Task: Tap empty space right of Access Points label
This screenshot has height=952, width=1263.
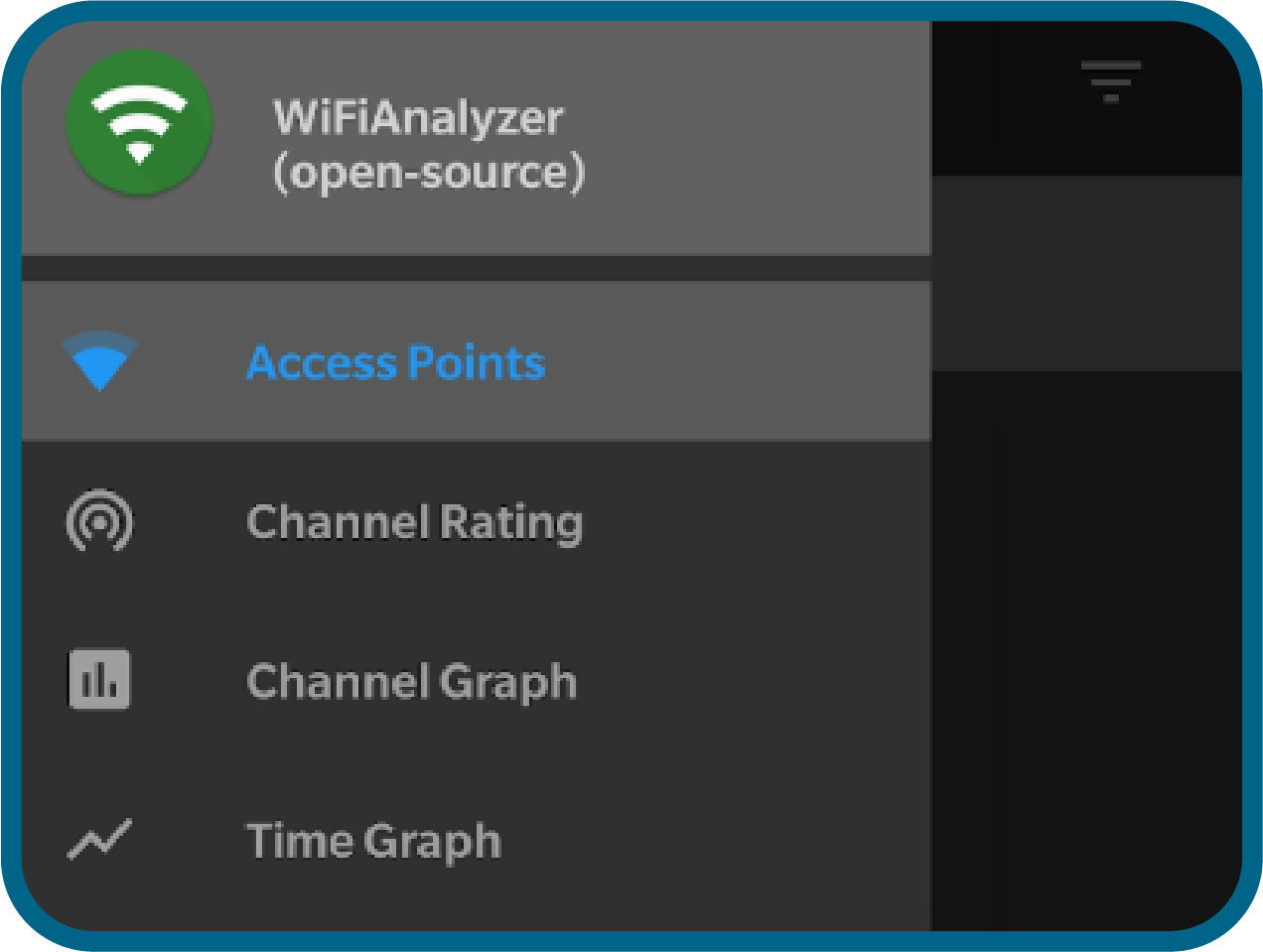Action: coord(745,362)
